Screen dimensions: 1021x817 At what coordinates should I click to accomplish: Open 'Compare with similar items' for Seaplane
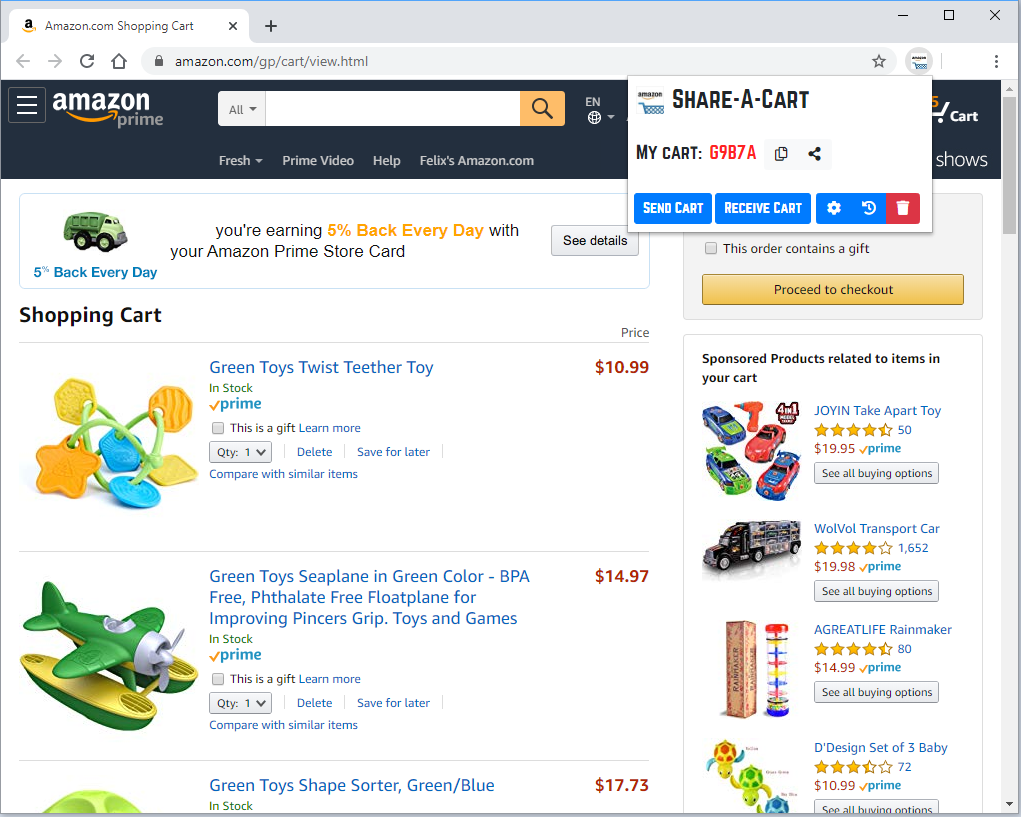point(283,724)
